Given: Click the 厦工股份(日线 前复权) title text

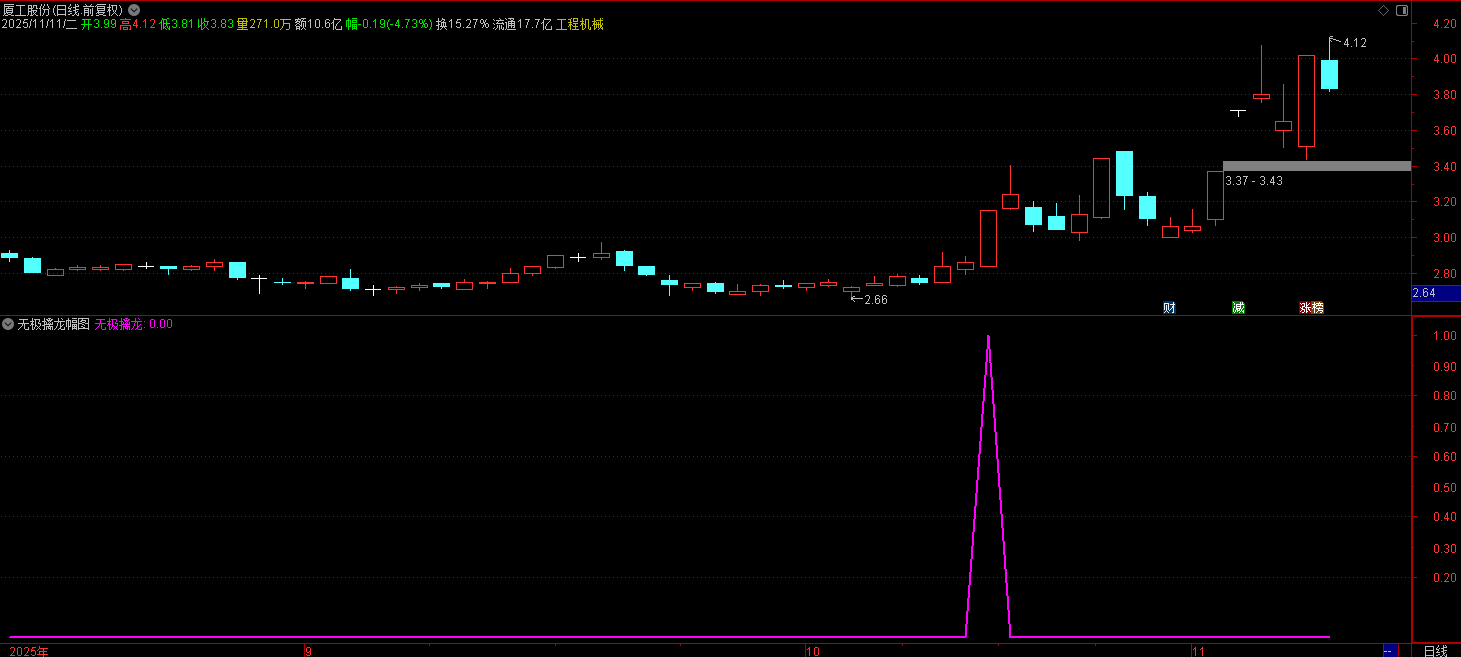Looking at the screenshot, I should click(x=63, y=10).
